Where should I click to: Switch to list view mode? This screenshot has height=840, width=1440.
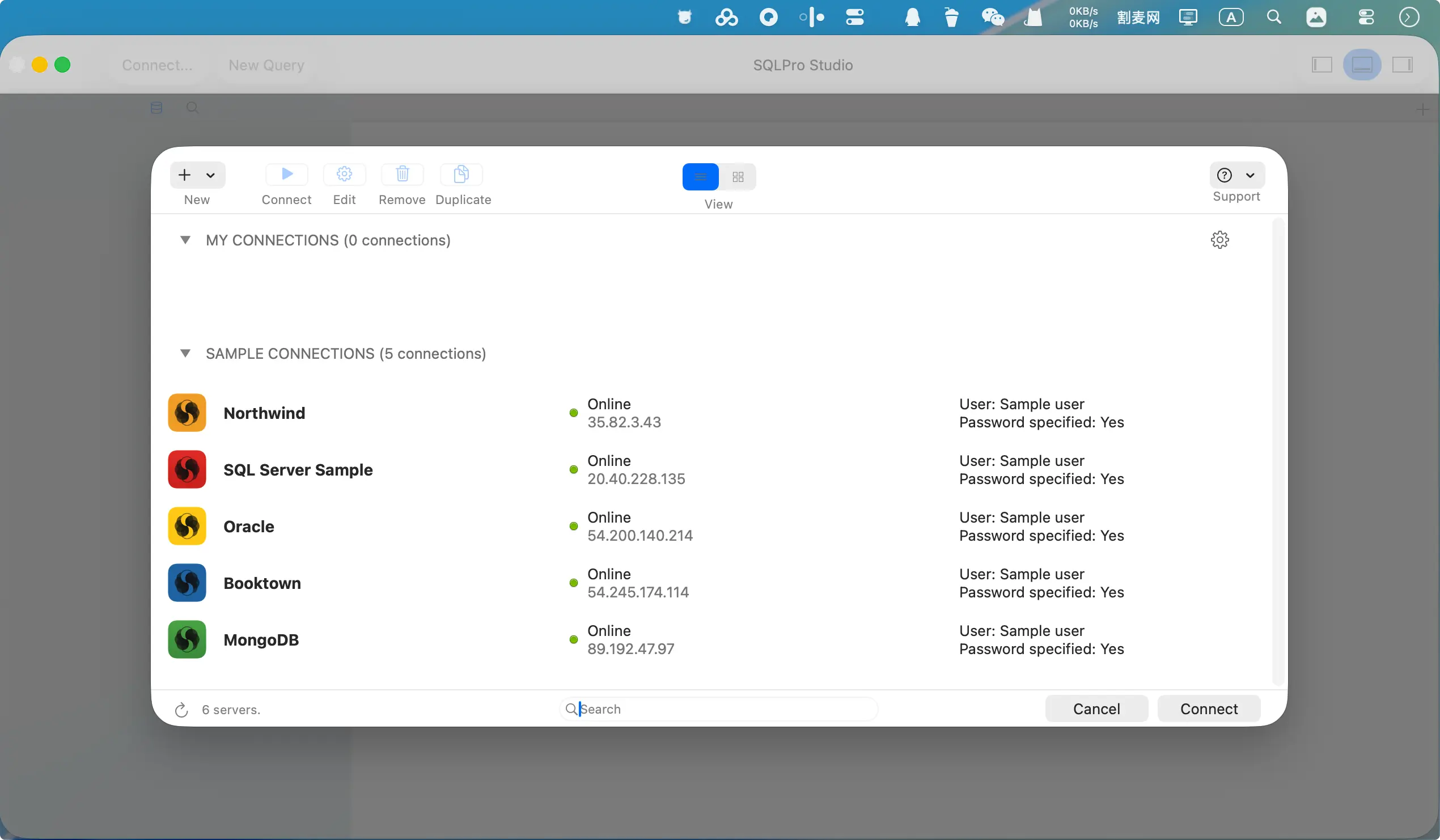tap(701, 177)
